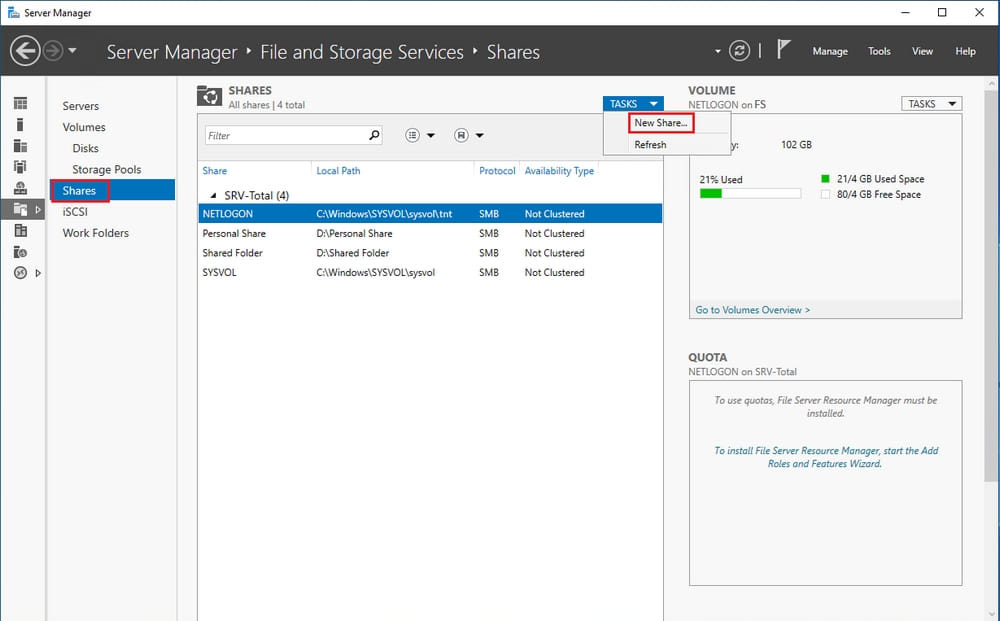
Task: Click the Server Manager breadcrumb
Action: coord(172,52)
